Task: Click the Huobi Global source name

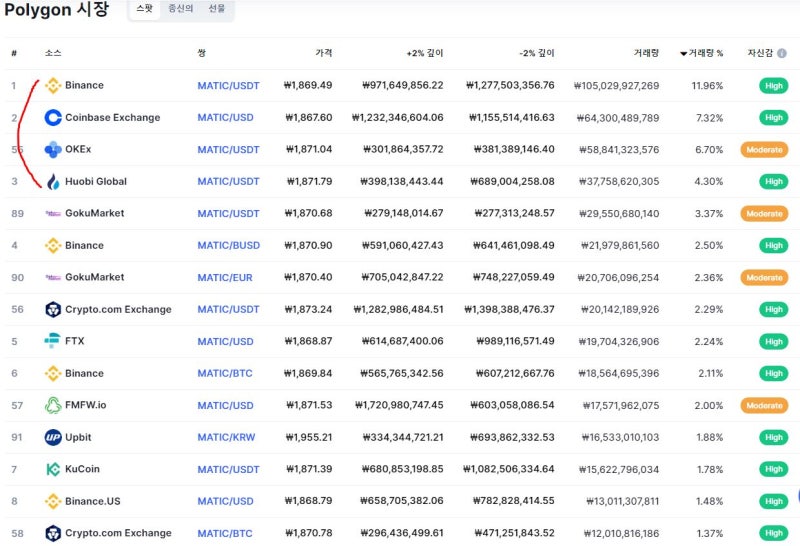Action: pyautogui.click(x=96, y=181)
